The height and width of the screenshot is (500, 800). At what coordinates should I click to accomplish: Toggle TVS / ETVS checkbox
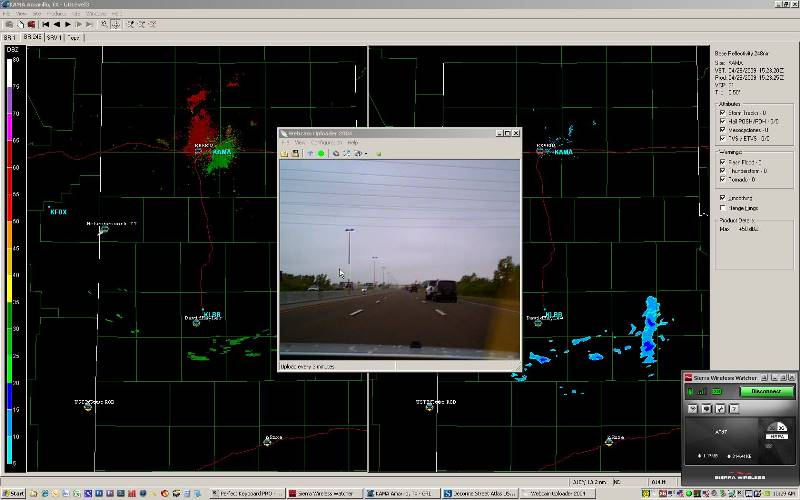click(x=722, y=138)
